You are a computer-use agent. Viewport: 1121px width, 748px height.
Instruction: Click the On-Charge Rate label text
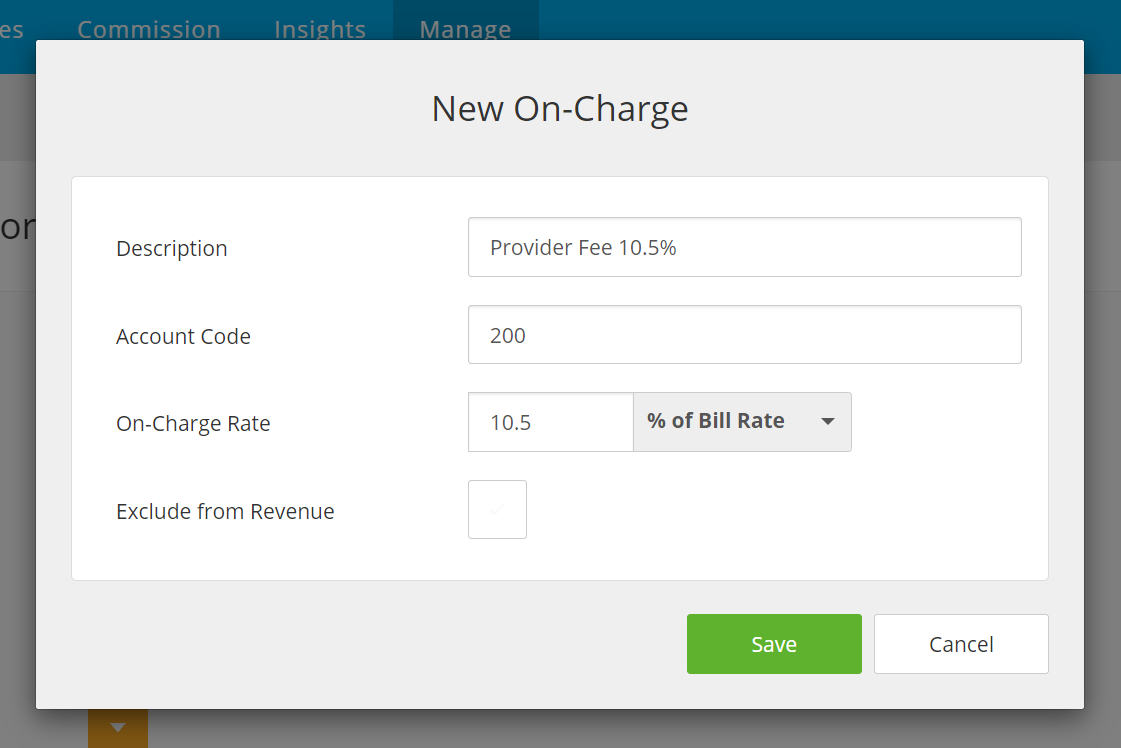(193, 423)
